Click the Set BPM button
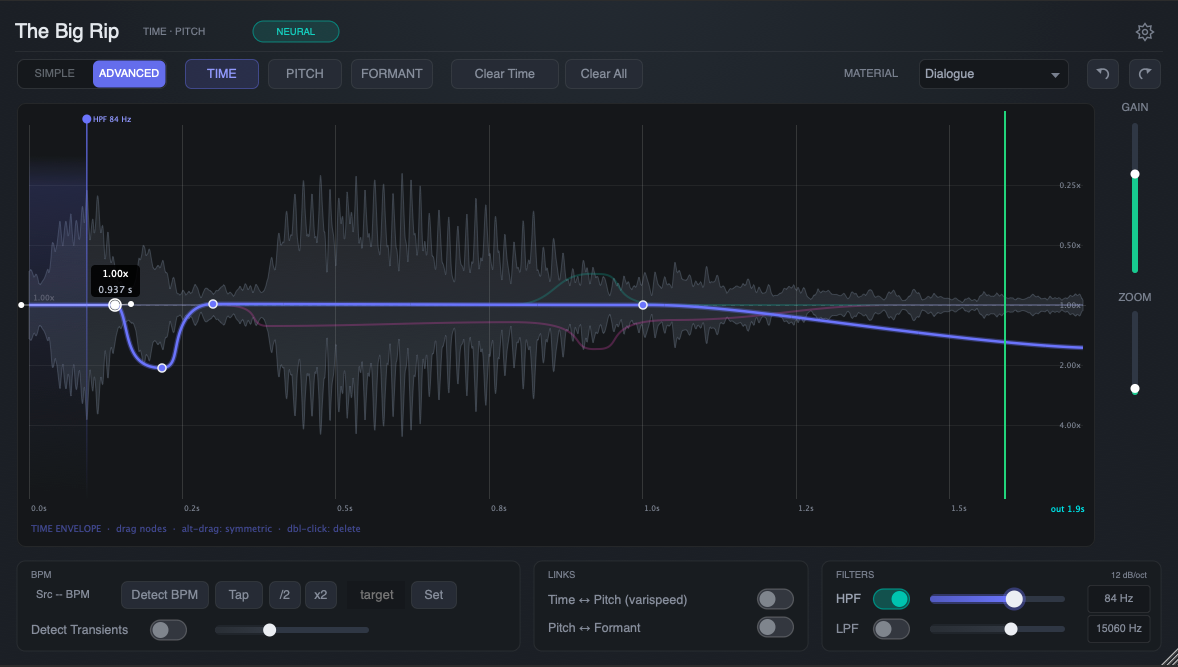Image resolution: width=1178 pixels, height=667 pixels. [433, 595]
